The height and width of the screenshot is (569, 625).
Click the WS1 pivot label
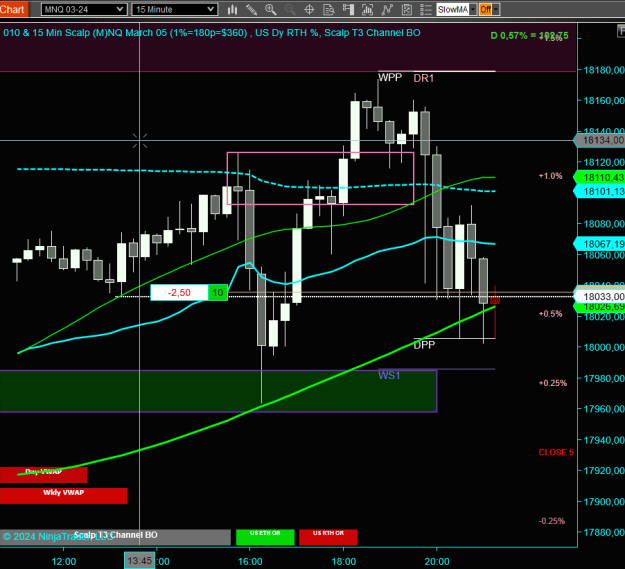[x=389, y=375]
